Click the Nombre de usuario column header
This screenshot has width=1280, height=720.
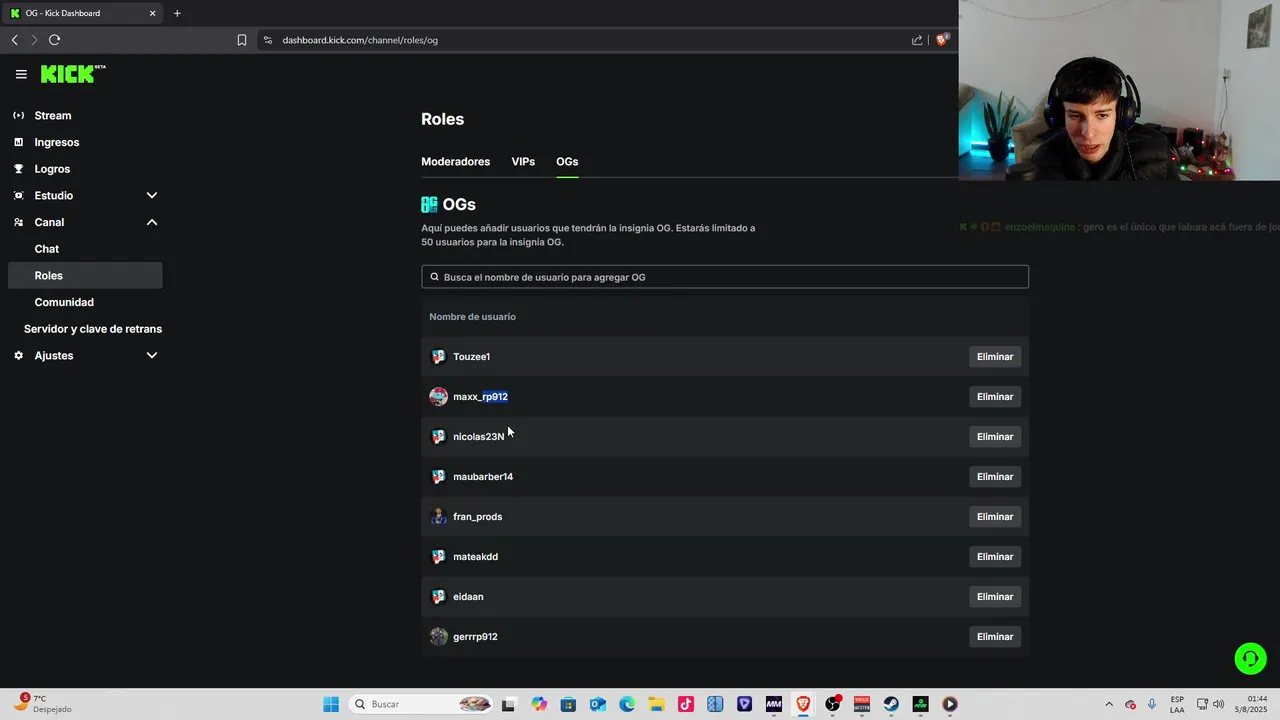472,316
